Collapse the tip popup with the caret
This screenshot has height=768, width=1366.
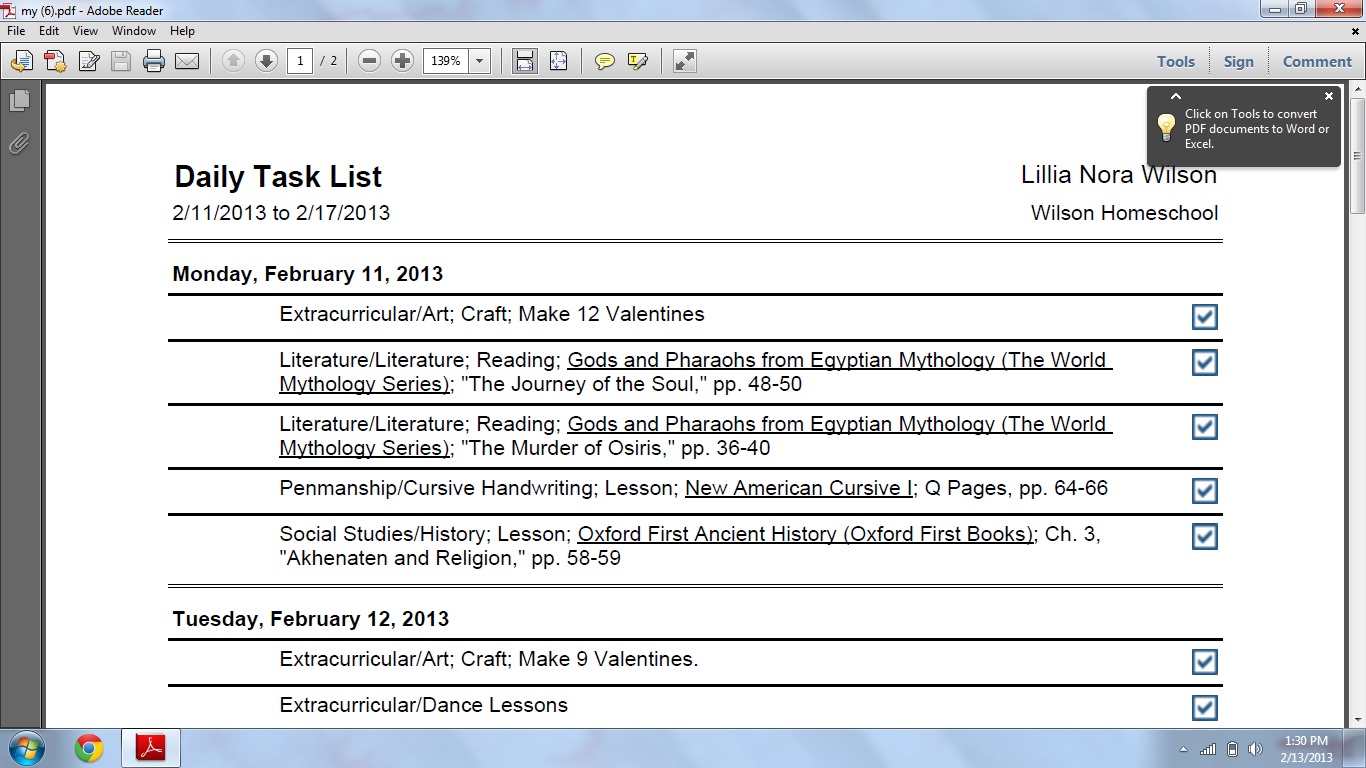click(x=1176, y=97)
